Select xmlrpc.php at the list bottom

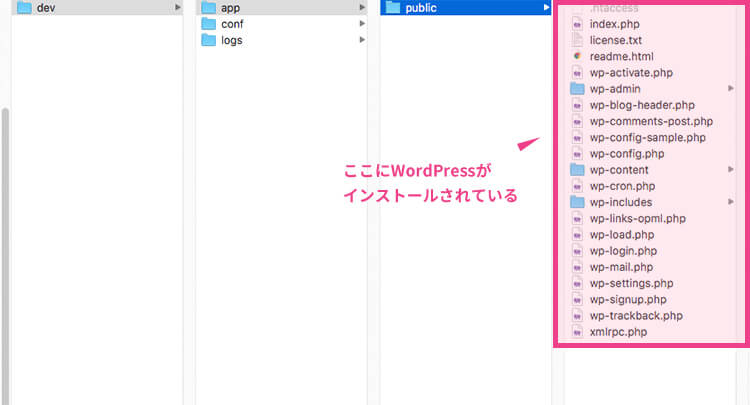(618, 331)
